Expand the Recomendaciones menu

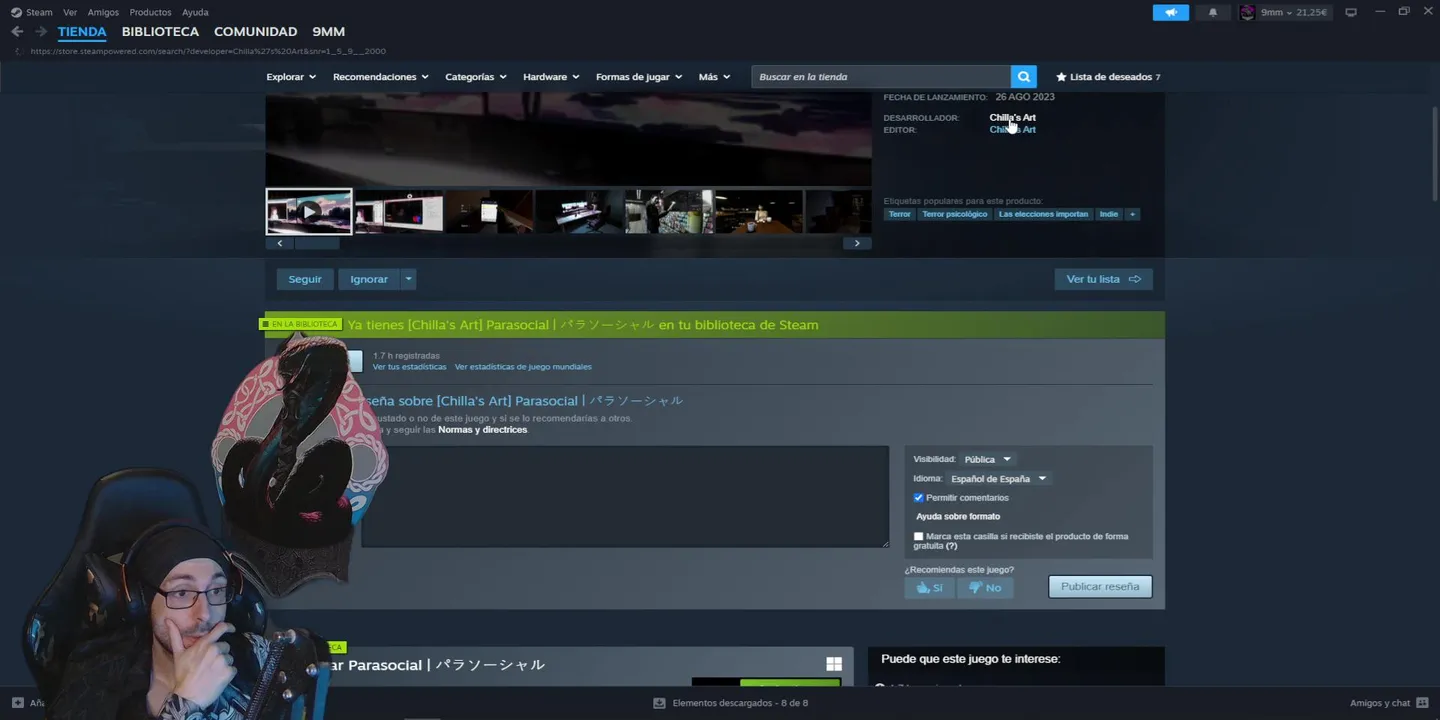point(380,77)
